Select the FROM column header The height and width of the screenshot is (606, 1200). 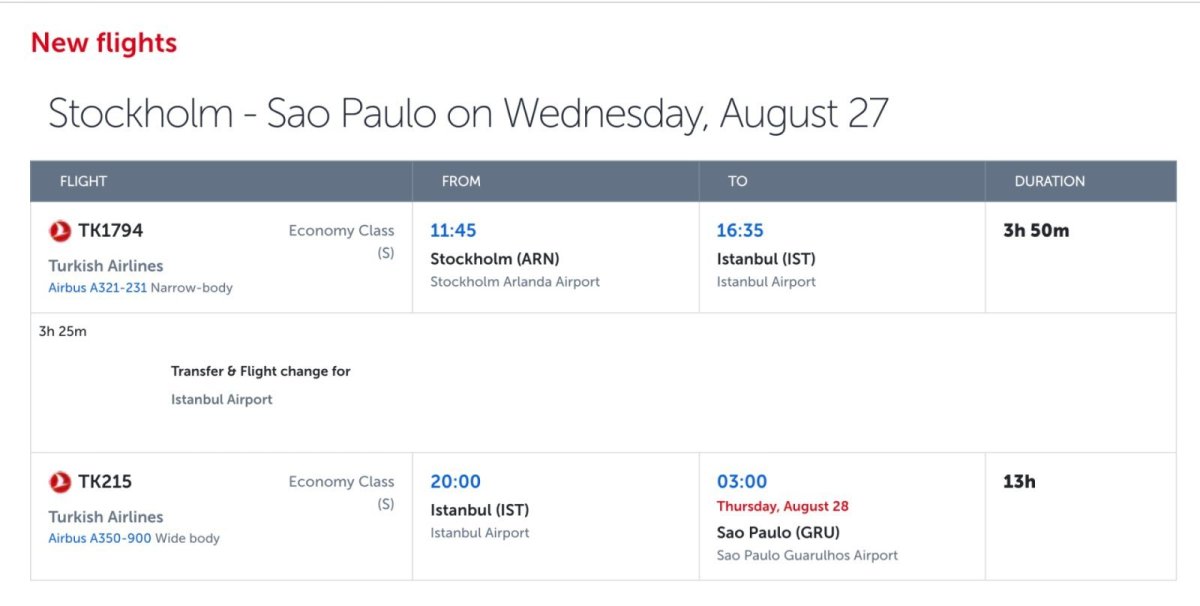[x=461, y=181]
